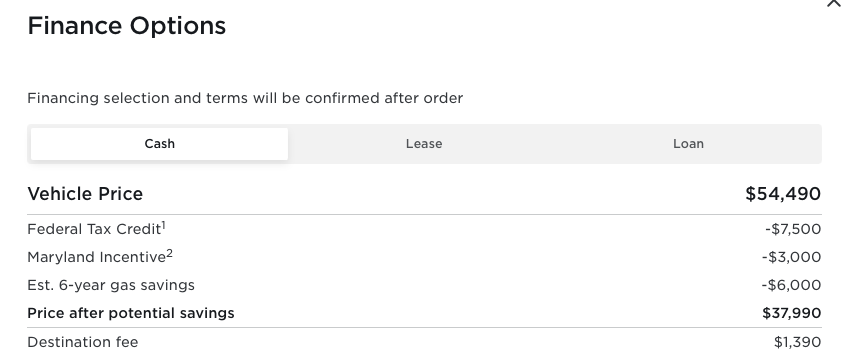Click the Destination fee label
Screen dimensions: 845x364
[83, 342]
